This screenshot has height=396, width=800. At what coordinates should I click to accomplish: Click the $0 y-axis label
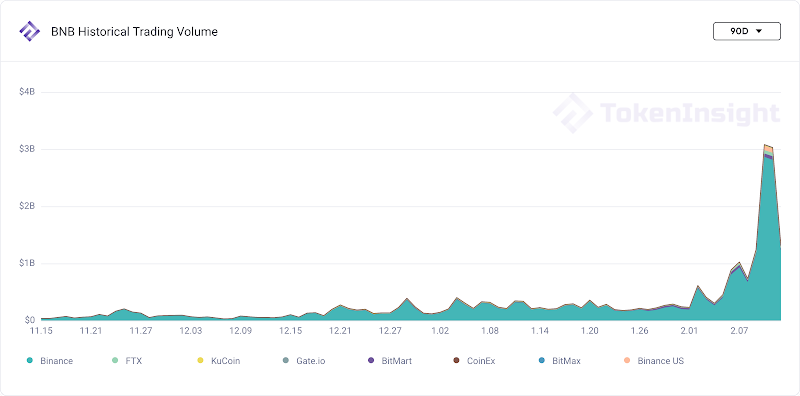click(x=29, y=320)
